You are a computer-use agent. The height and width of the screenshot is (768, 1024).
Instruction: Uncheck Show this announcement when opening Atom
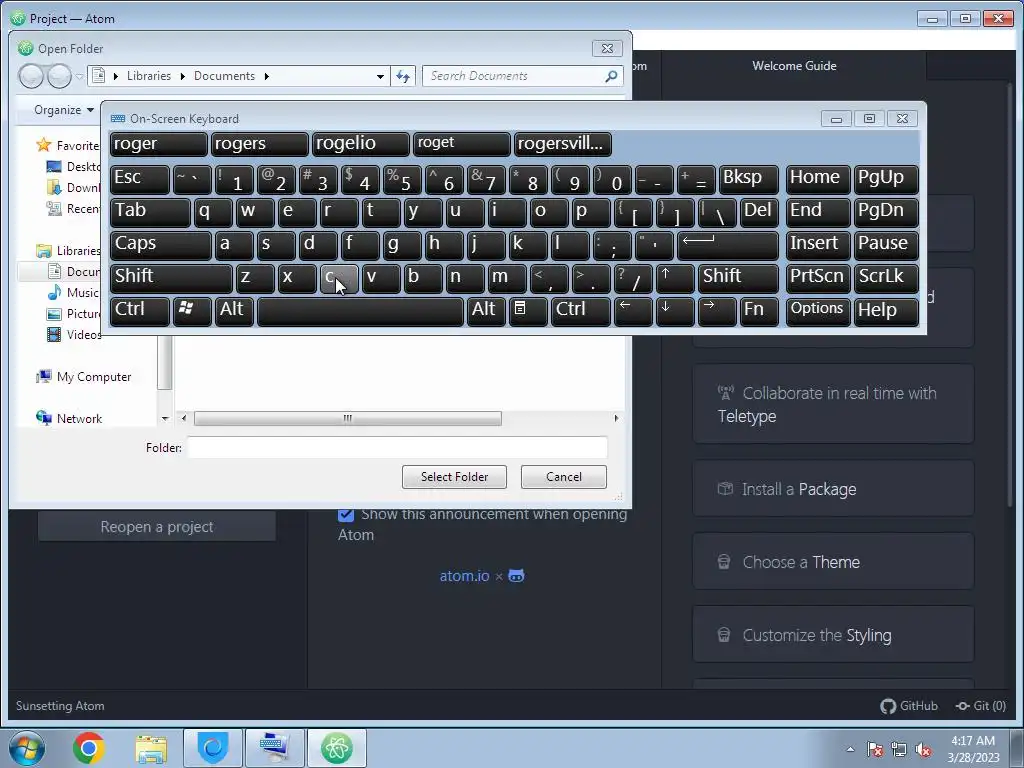[x=346, y=515]
